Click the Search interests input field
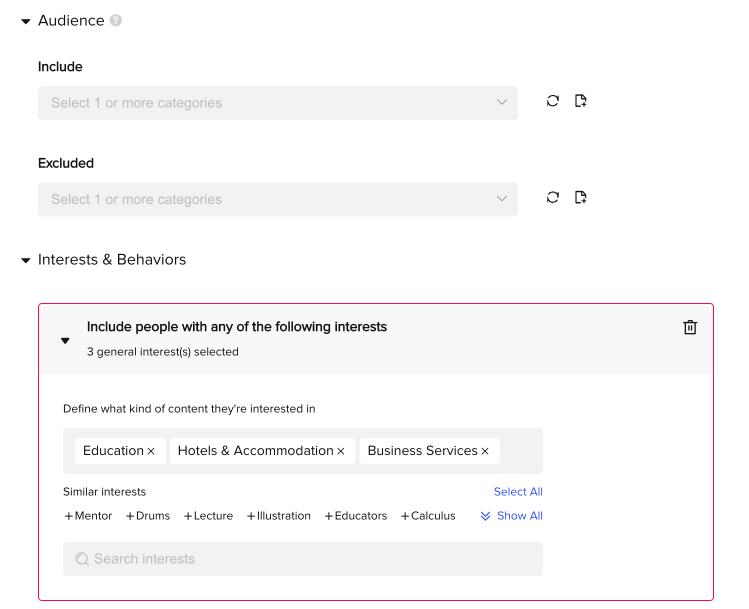Screen dimensions: 749x609 (303, 559)
